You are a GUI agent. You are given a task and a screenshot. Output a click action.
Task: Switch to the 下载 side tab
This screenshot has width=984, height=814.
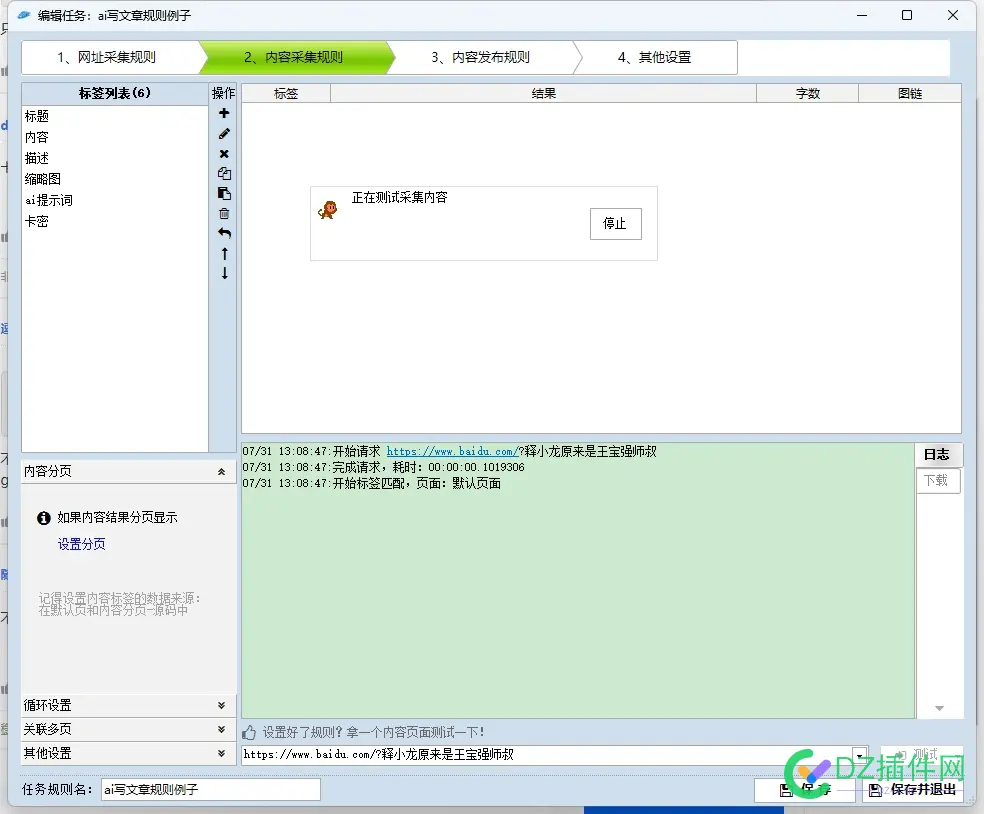936,481
